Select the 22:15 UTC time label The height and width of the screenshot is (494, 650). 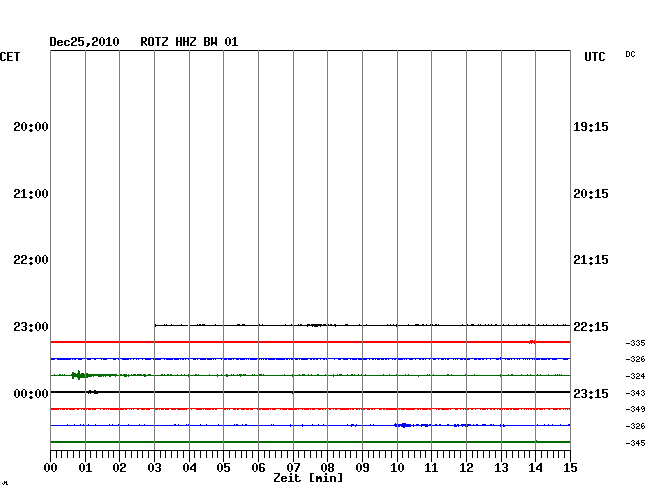click(591, 327)
